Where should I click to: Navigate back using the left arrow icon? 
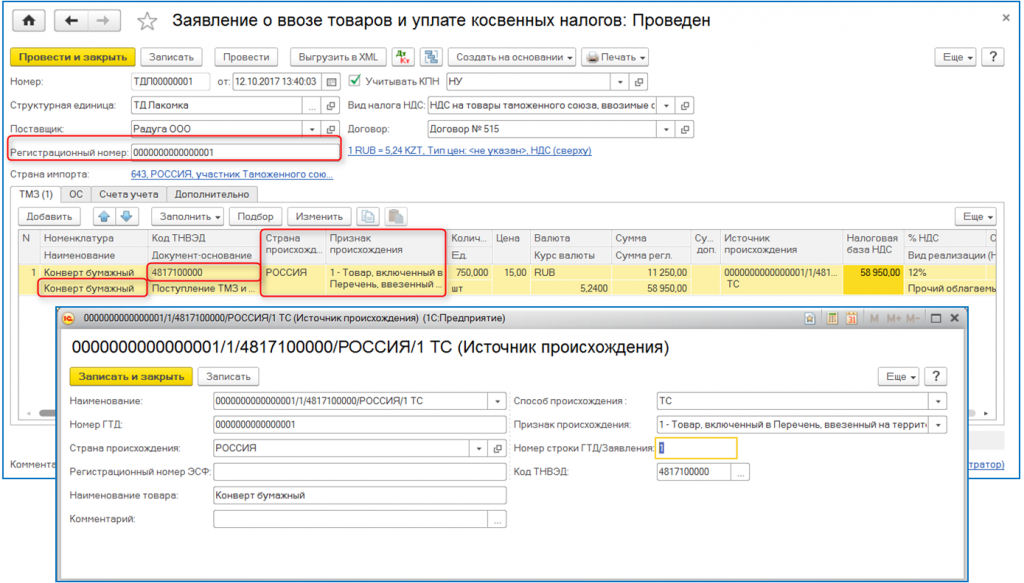point(72,20)
